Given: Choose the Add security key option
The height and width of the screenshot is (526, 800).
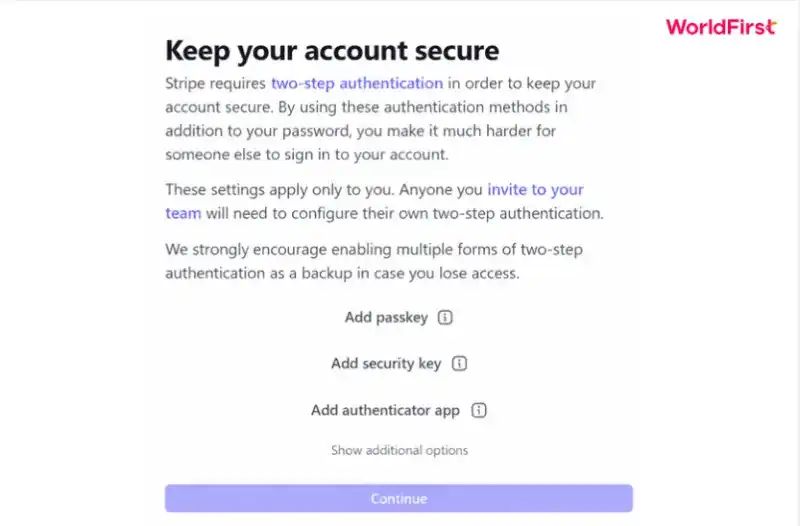Looking at the screenshot, I should (386, 363).
